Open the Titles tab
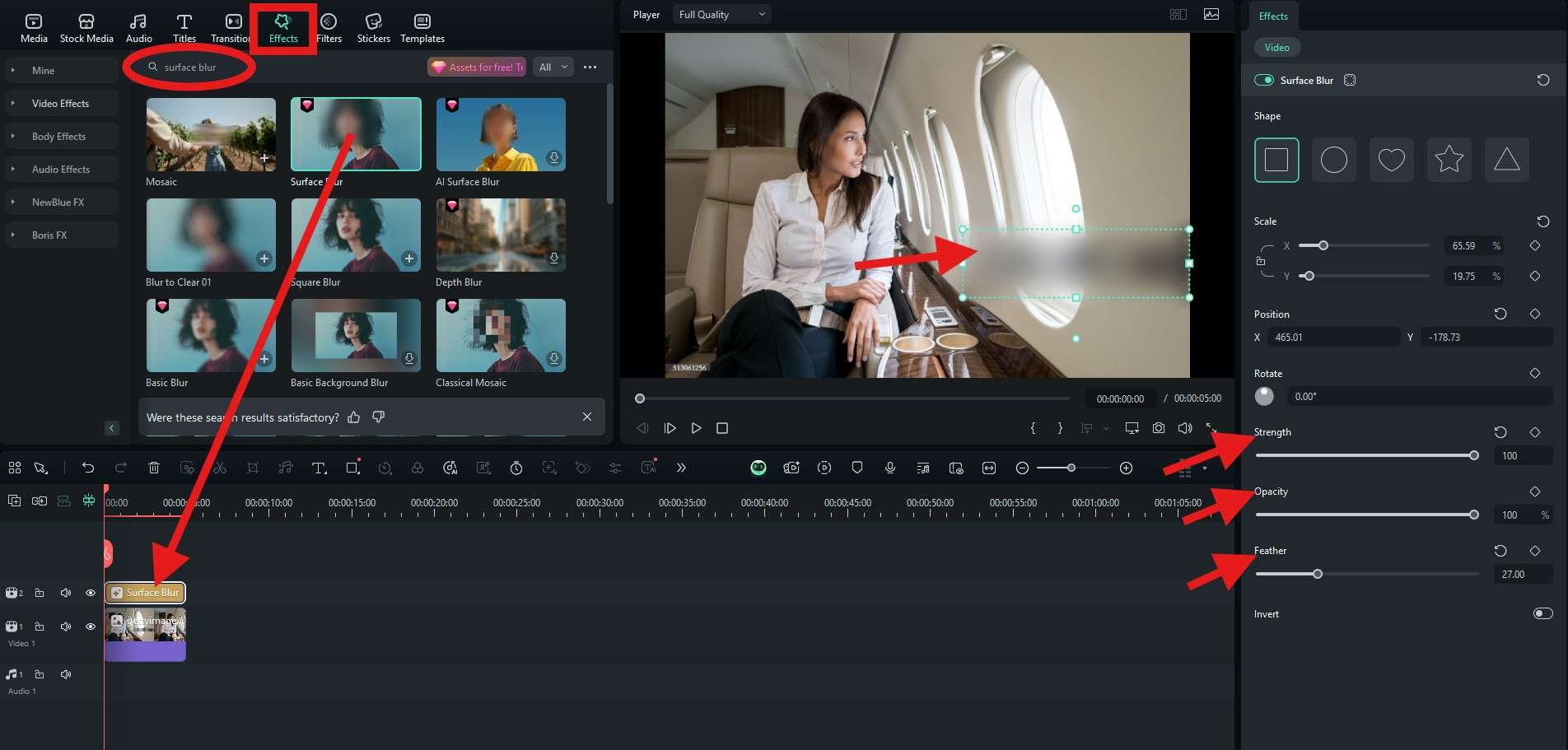Screen dimensions: 1568x750 184,28
